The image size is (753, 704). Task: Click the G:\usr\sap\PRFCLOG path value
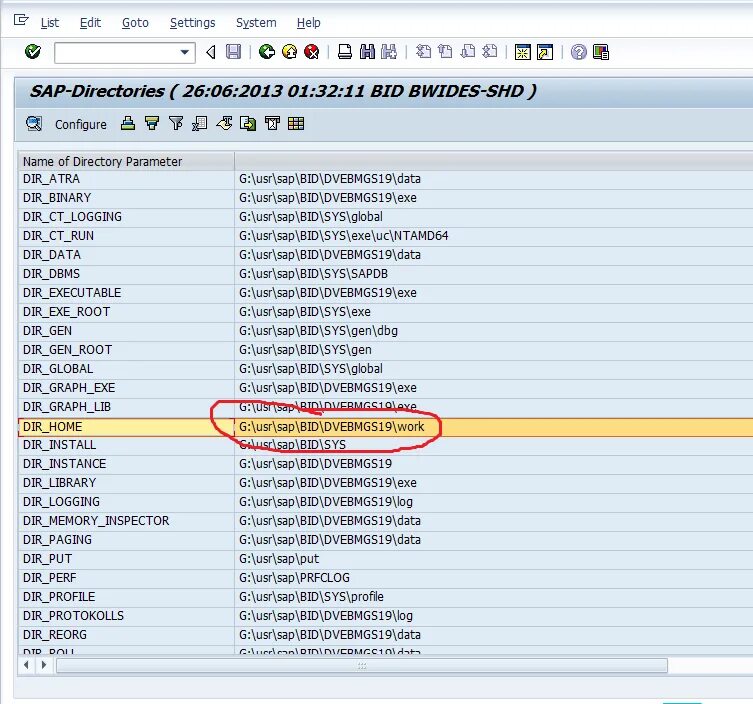point(294,578)
